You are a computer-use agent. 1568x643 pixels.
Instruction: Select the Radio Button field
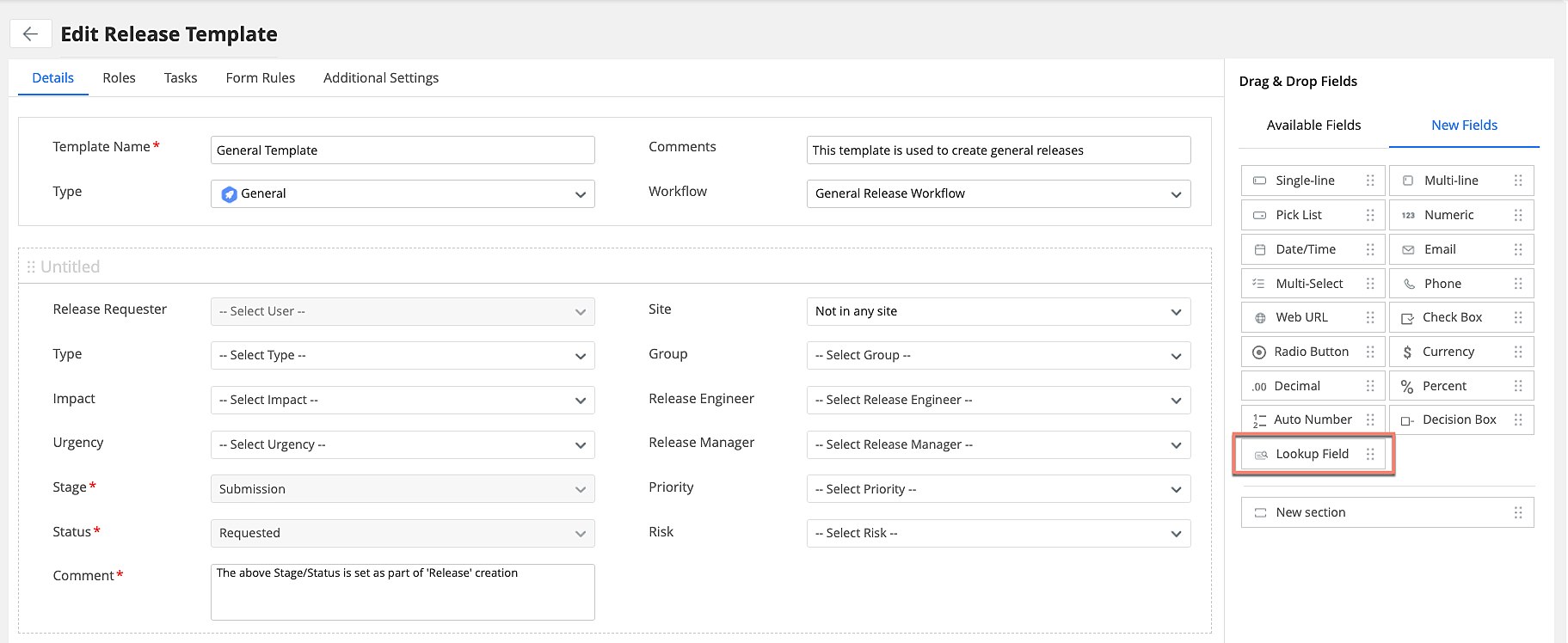coord(1311,352)
